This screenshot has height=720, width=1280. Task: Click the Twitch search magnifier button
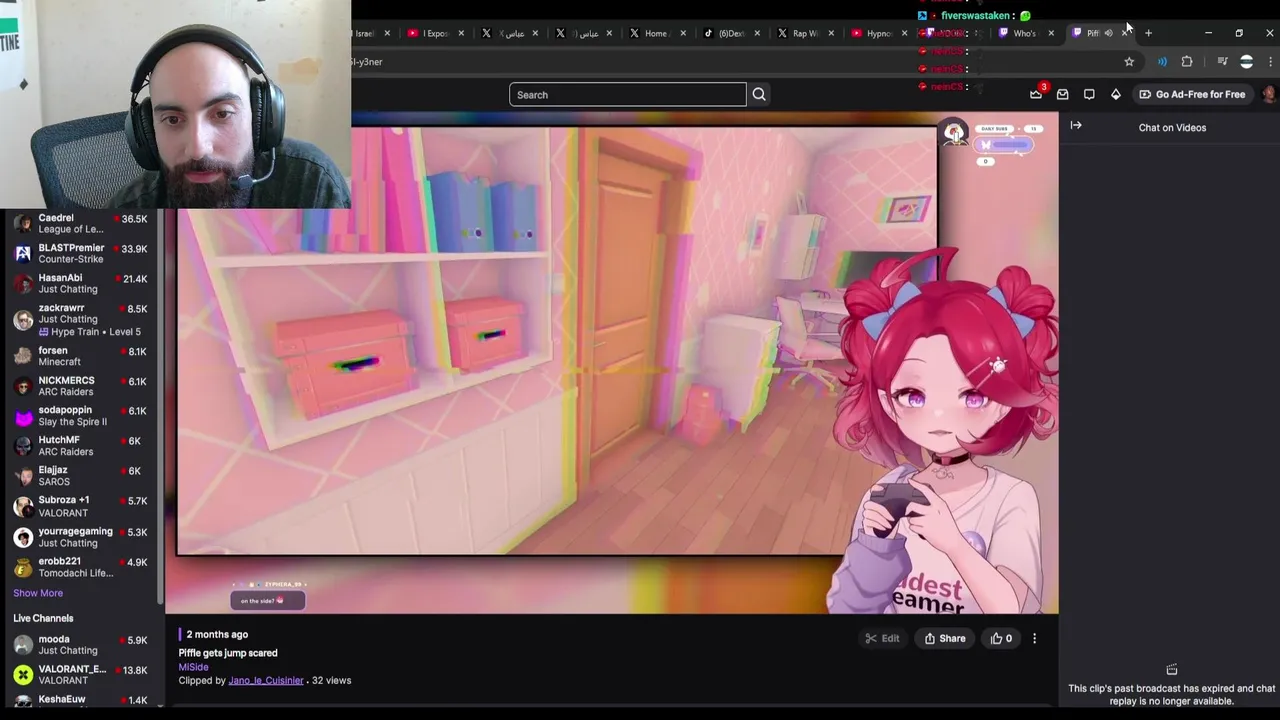(759, 94)
